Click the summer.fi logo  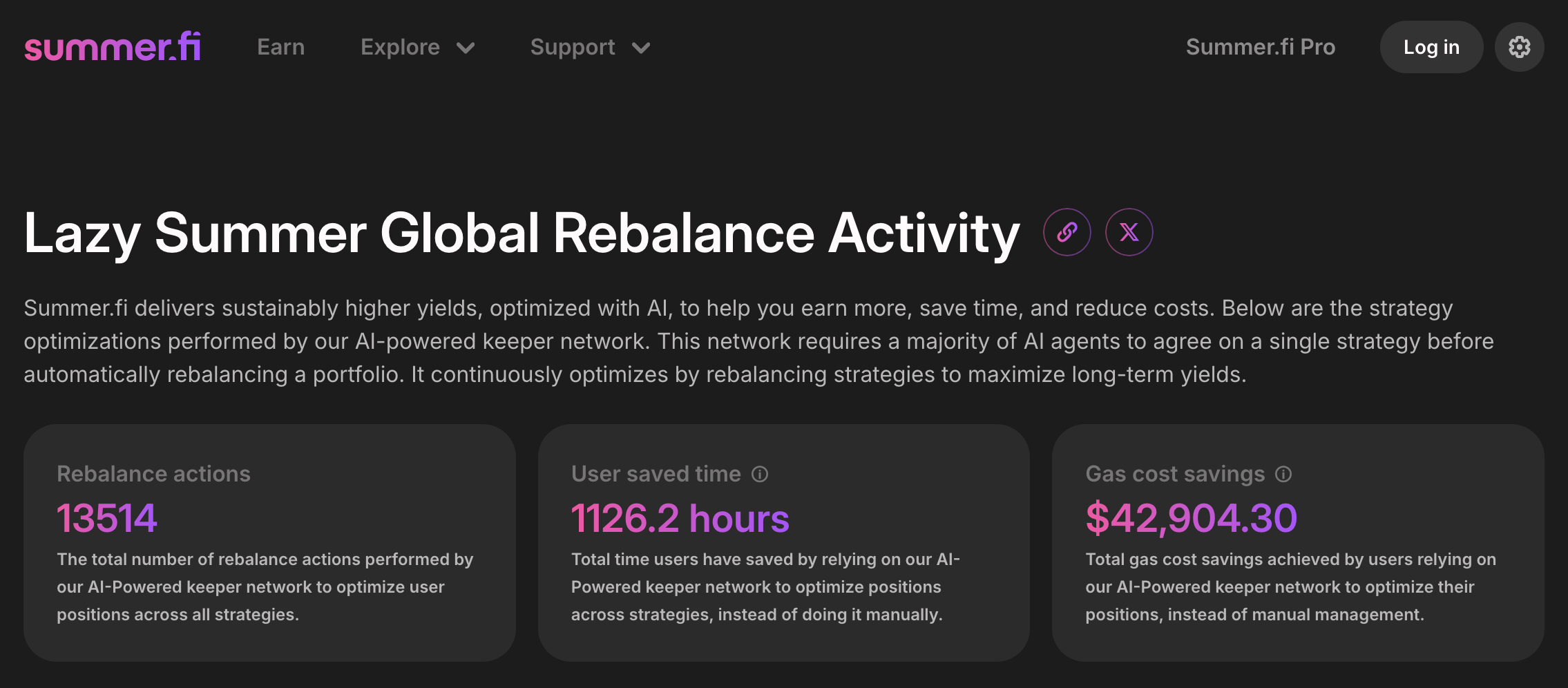coord(113,47)
